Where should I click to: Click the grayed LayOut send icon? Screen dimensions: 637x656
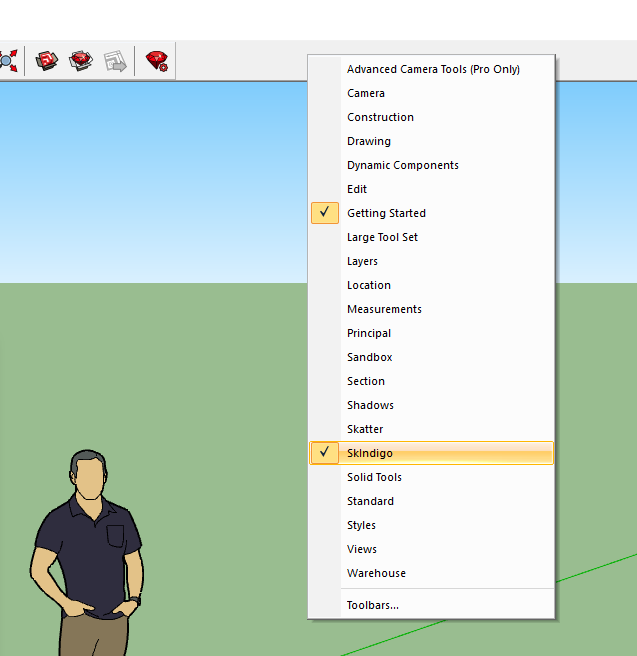115,61
